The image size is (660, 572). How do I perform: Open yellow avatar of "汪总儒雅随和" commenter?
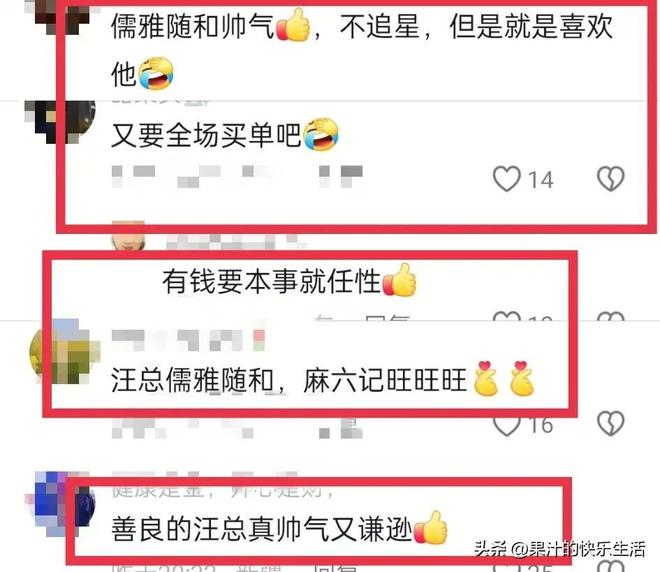point(64,352)
